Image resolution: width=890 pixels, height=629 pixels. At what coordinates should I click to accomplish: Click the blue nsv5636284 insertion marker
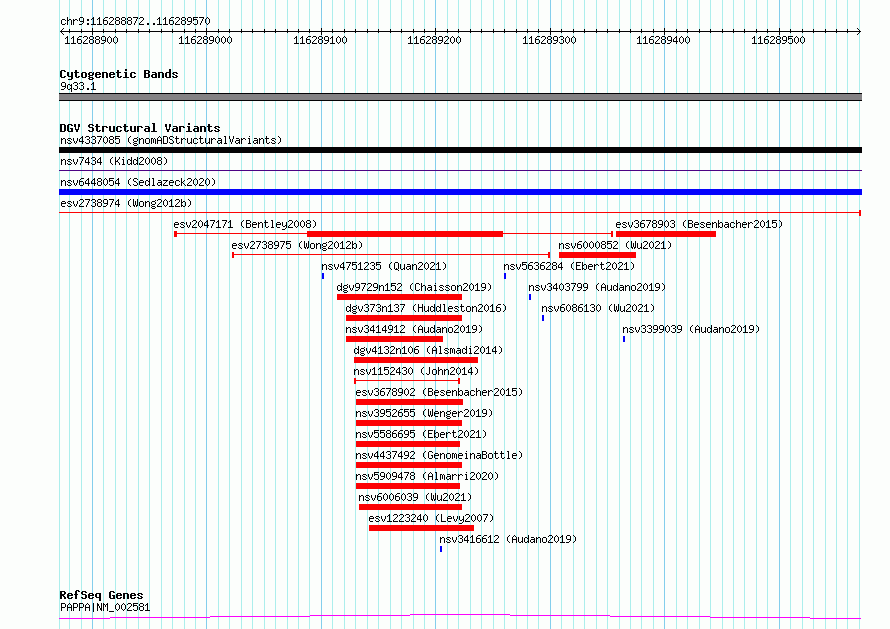(x=505, y=276)
